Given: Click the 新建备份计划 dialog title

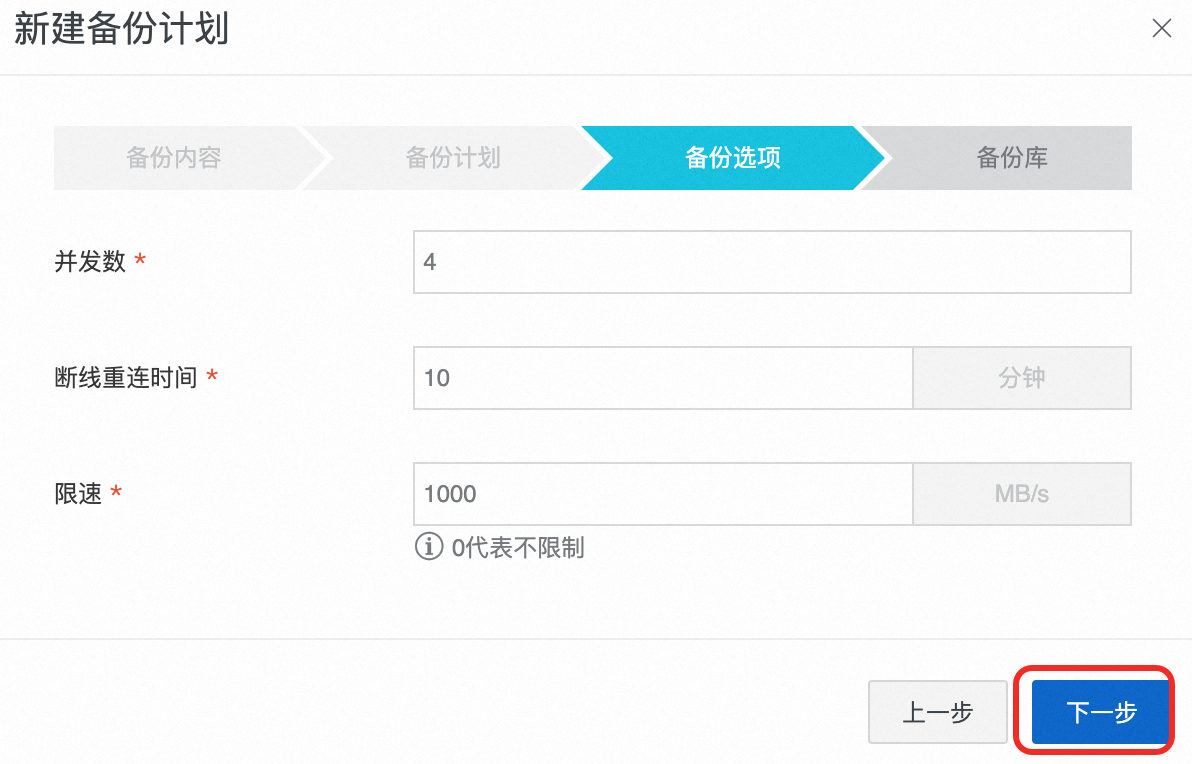Looking at the screenshot, I should 122,30.
